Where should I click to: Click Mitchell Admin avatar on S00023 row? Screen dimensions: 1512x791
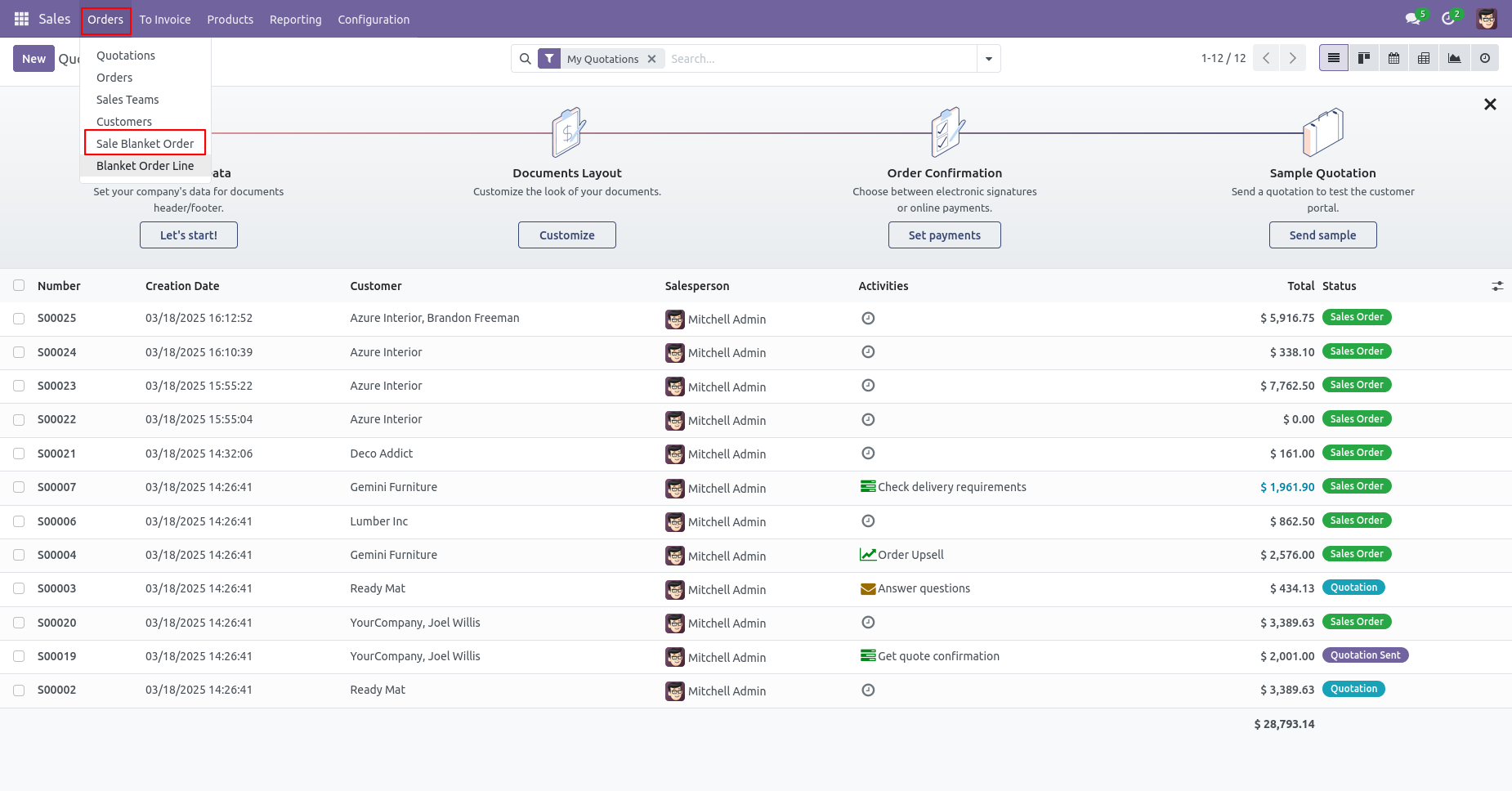(x=675, y=387)
